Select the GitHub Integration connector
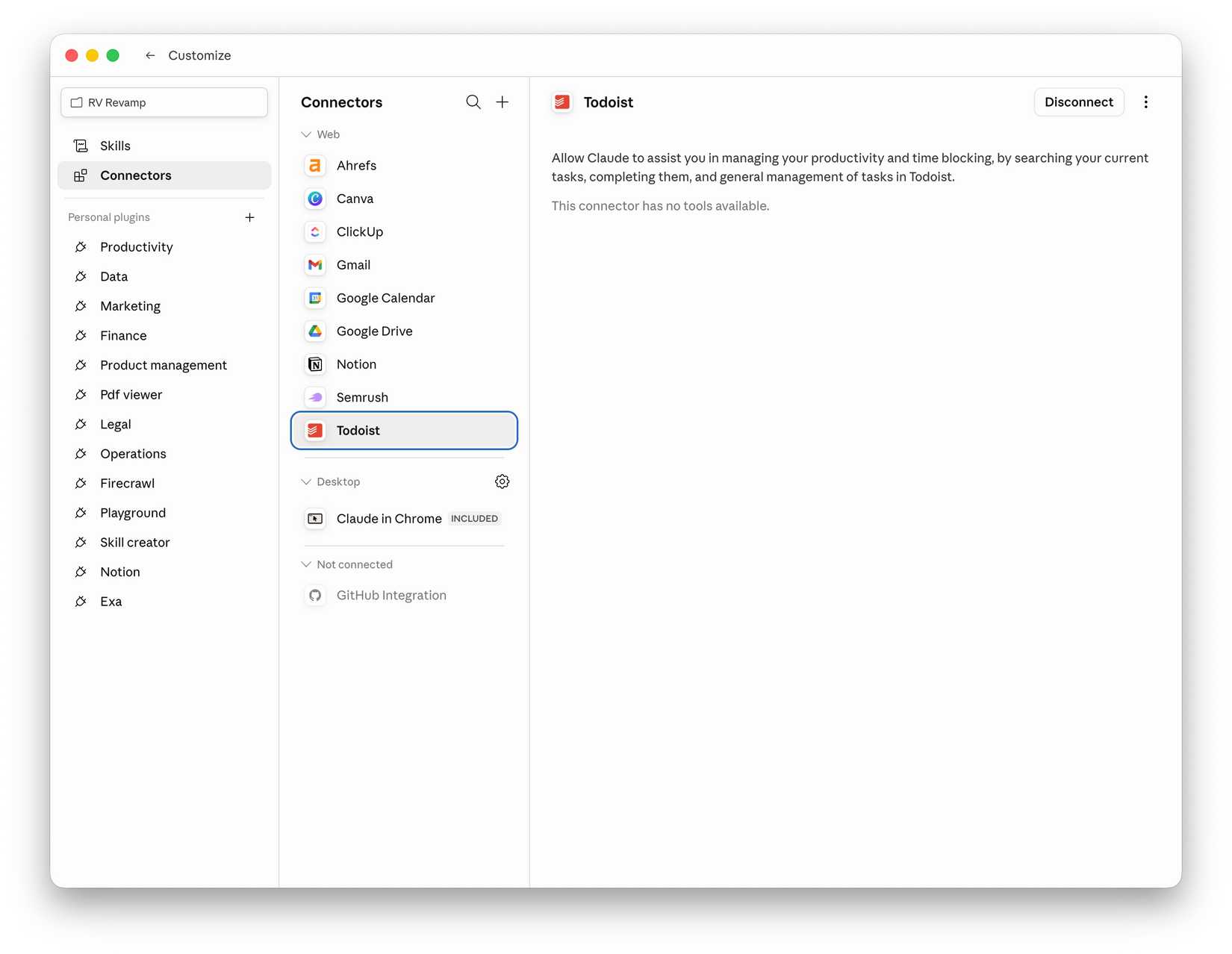Viewport: 1232px width, 954px height. (x=404, y=596)
